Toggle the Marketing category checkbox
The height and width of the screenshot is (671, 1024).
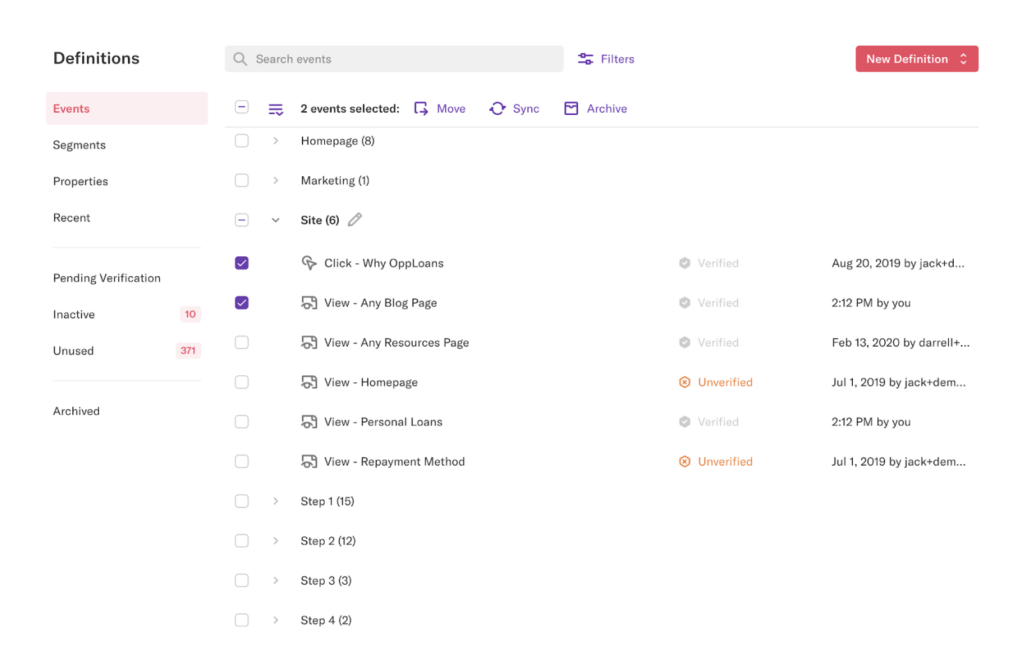coord(242,181)
